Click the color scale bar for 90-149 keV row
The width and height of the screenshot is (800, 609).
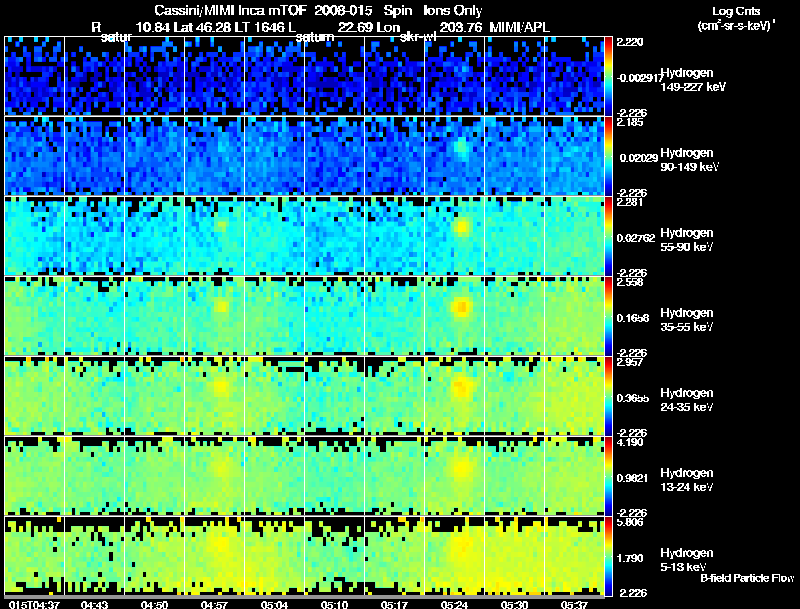[x=608, y=156]
